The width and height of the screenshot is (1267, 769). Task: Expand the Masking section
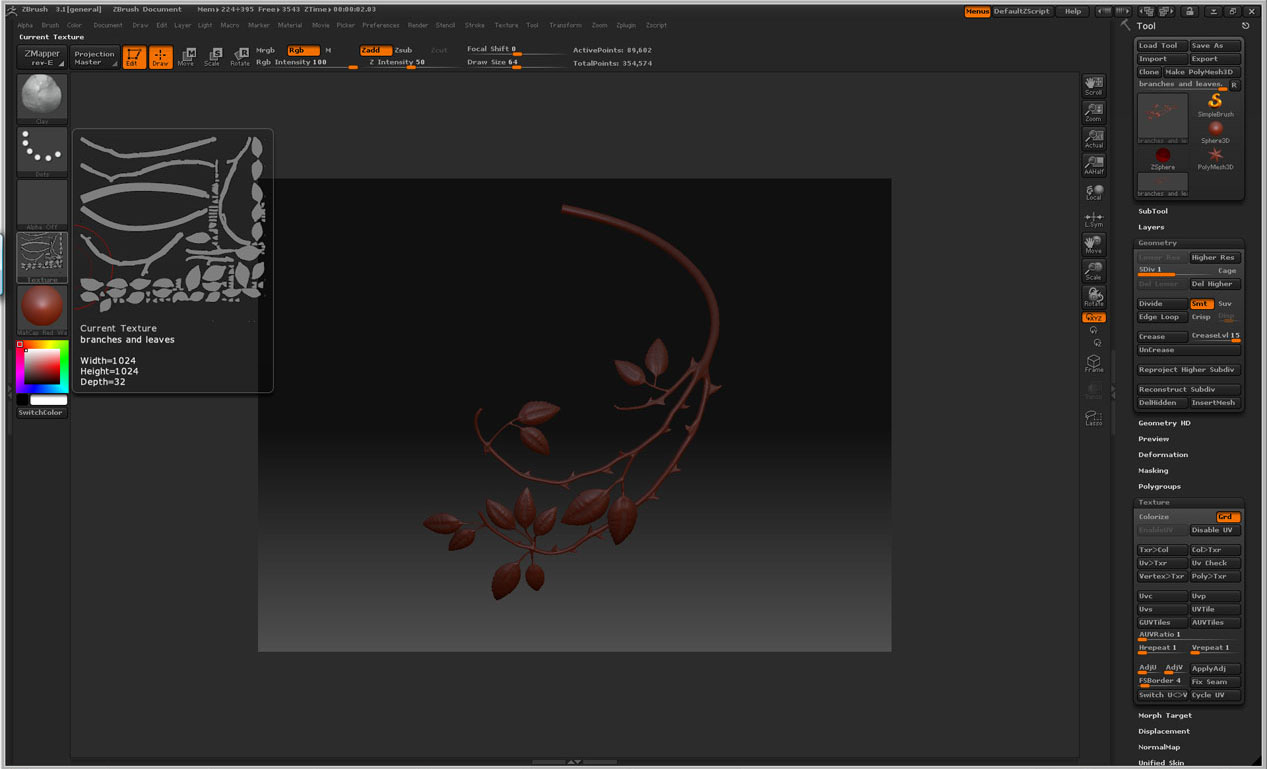[x=1153, y=471]
